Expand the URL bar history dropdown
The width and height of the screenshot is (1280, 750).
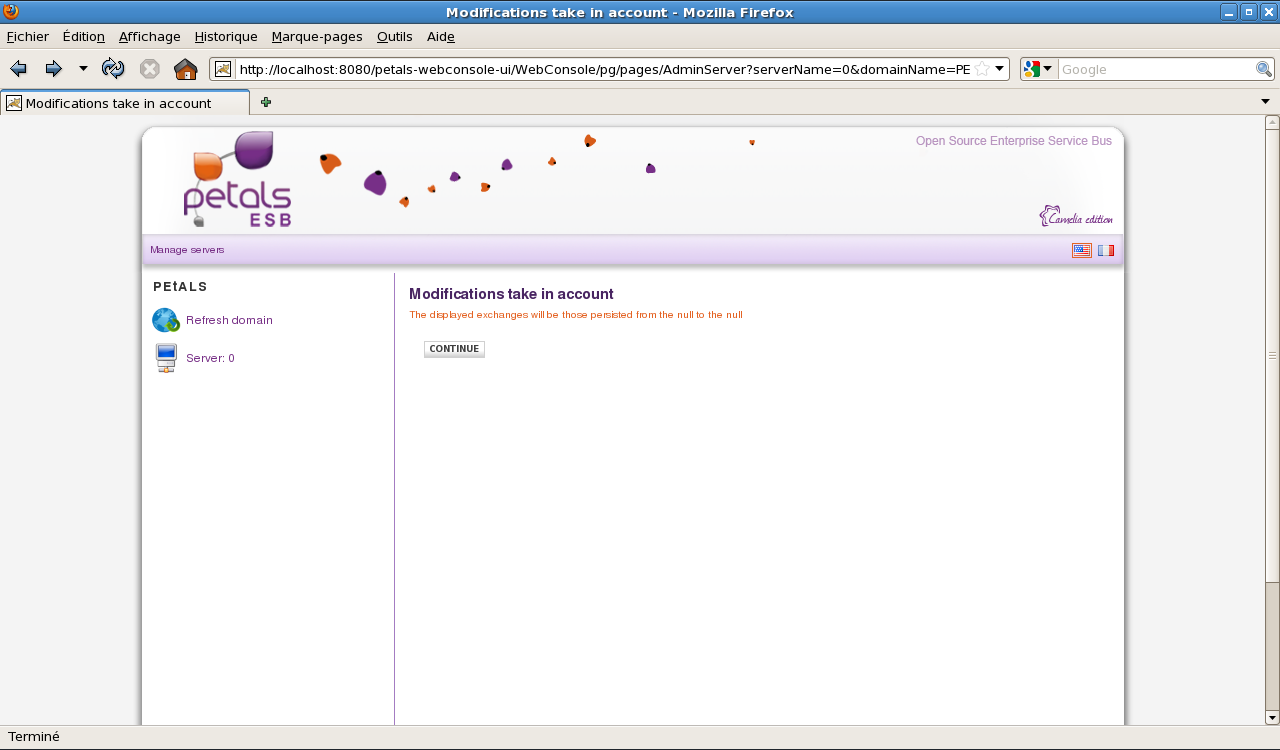tap(999, 69)
